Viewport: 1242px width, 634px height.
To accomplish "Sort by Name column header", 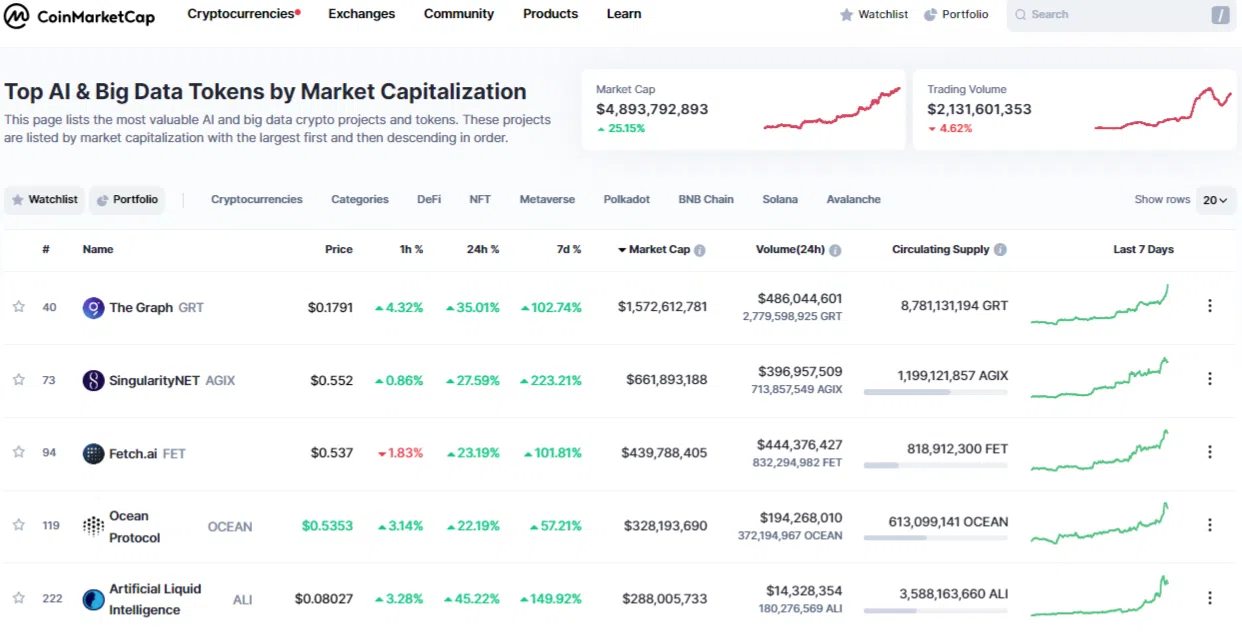I will tap(98, 250).
